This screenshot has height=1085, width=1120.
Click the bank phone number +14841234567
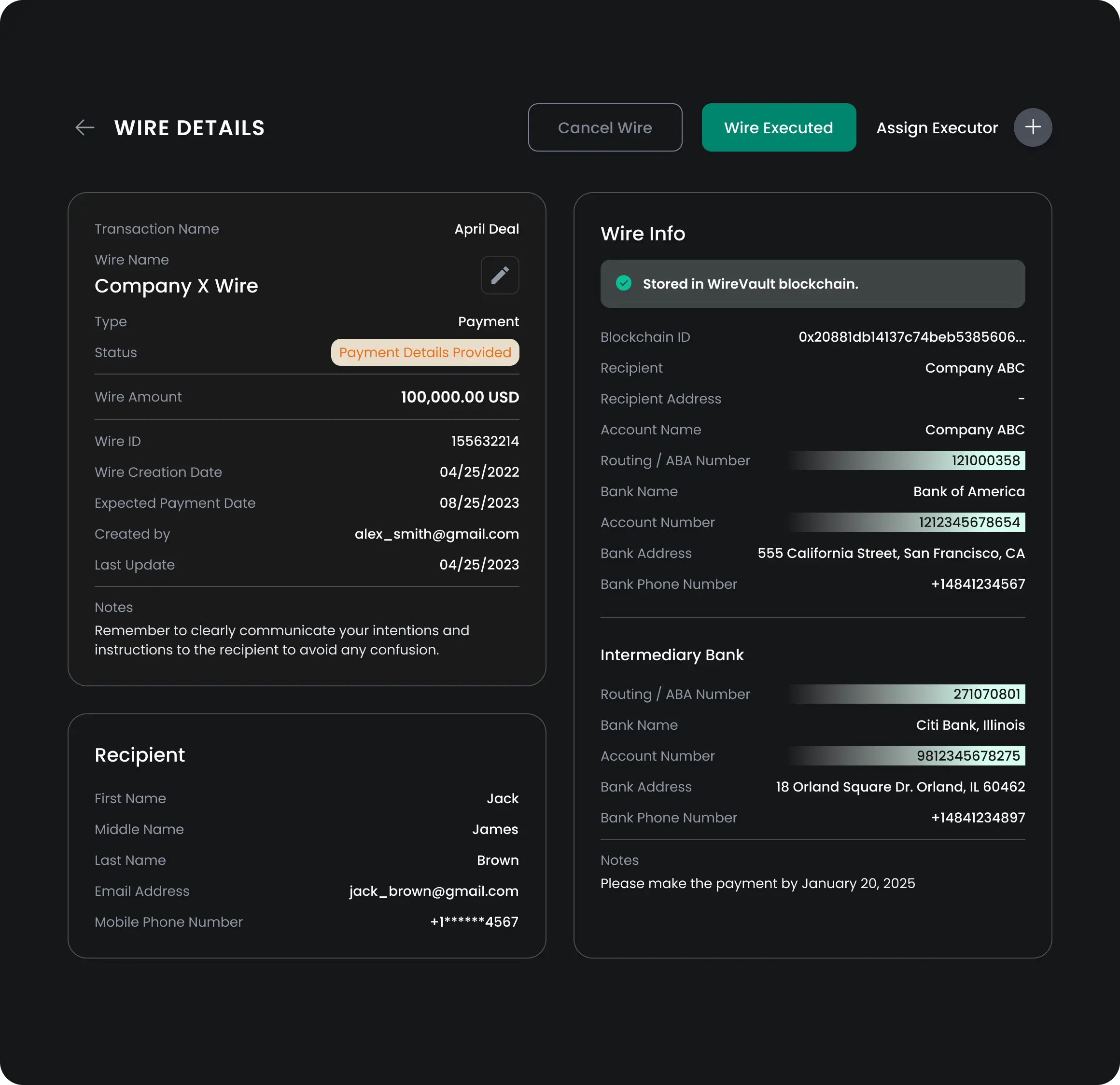point(977,584)
